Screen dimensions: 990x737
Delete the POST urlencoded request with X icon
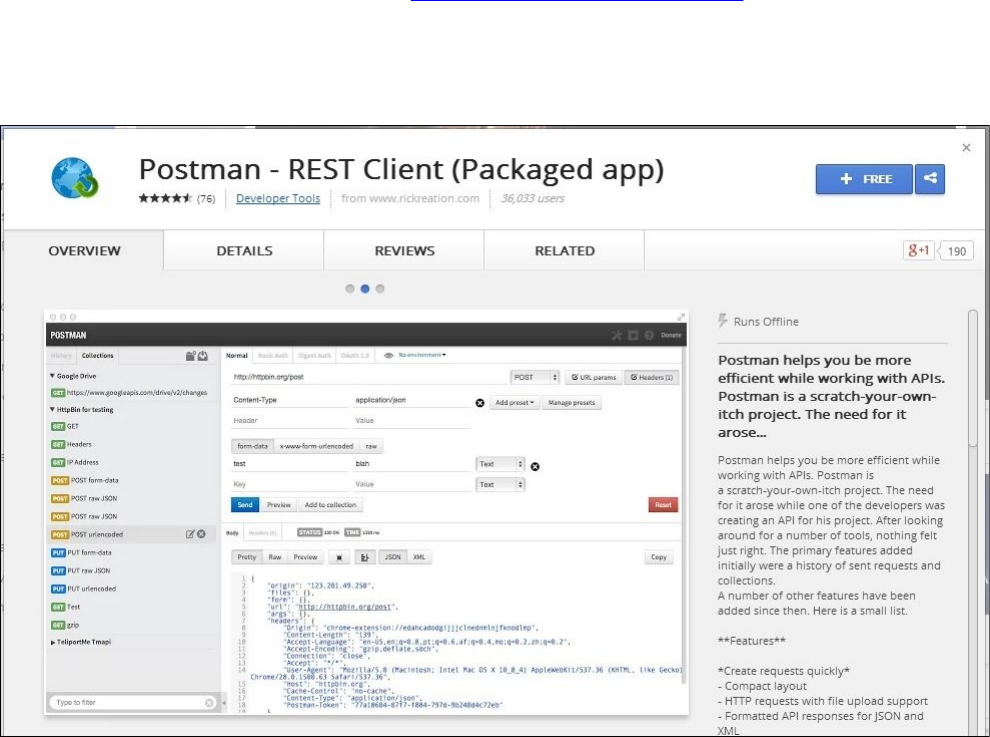point(201,534)
